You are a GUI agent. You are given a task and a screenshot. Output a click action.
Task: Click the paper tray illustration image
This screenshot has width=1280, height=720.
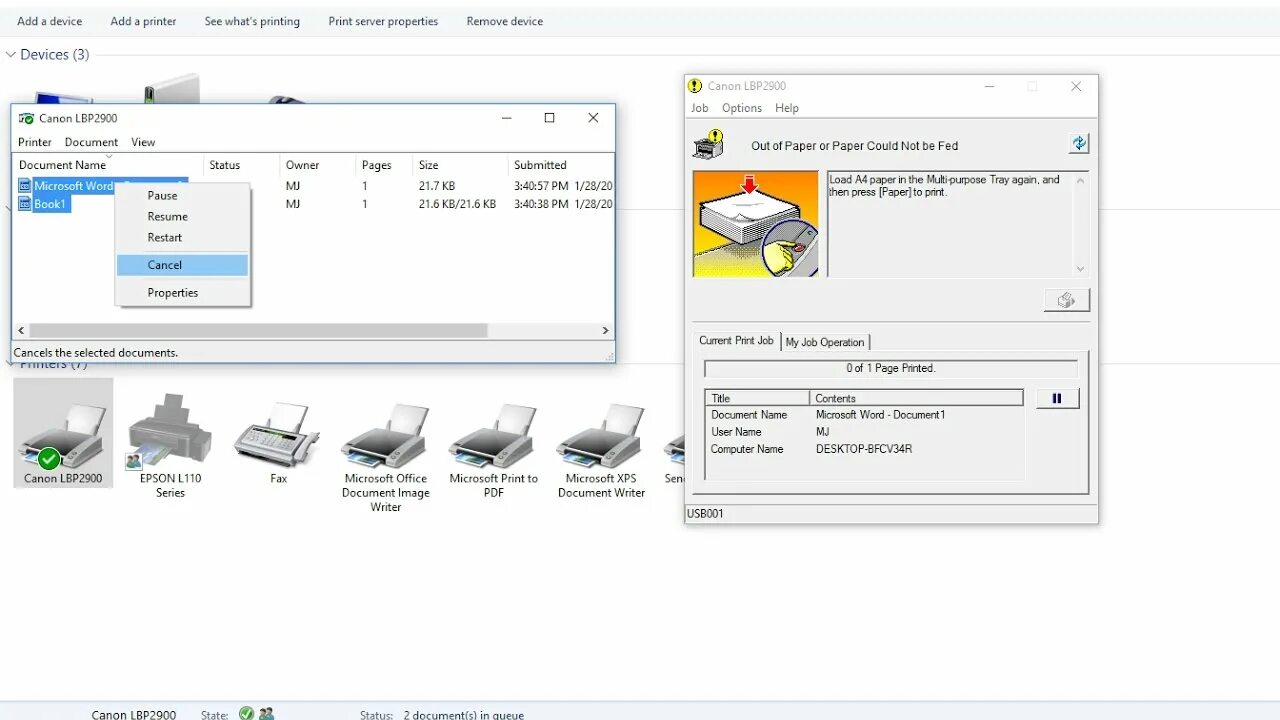pyautogui.click(x=756, y=224)
